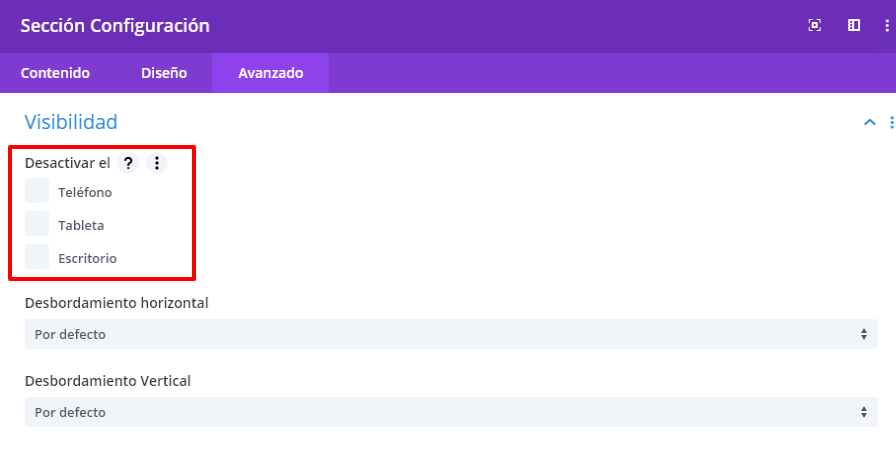Screen dimensions: 896x457
Task: Click the fullscreen expand icon in the header
Action: point(814,25)
